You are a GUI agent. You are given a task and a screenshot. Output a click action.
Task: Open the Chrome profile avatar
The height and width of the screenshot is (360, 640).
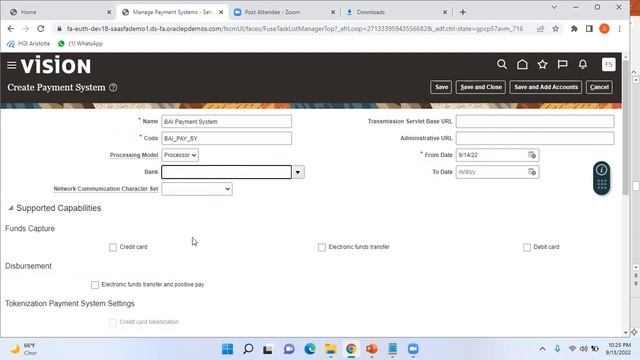604,29
